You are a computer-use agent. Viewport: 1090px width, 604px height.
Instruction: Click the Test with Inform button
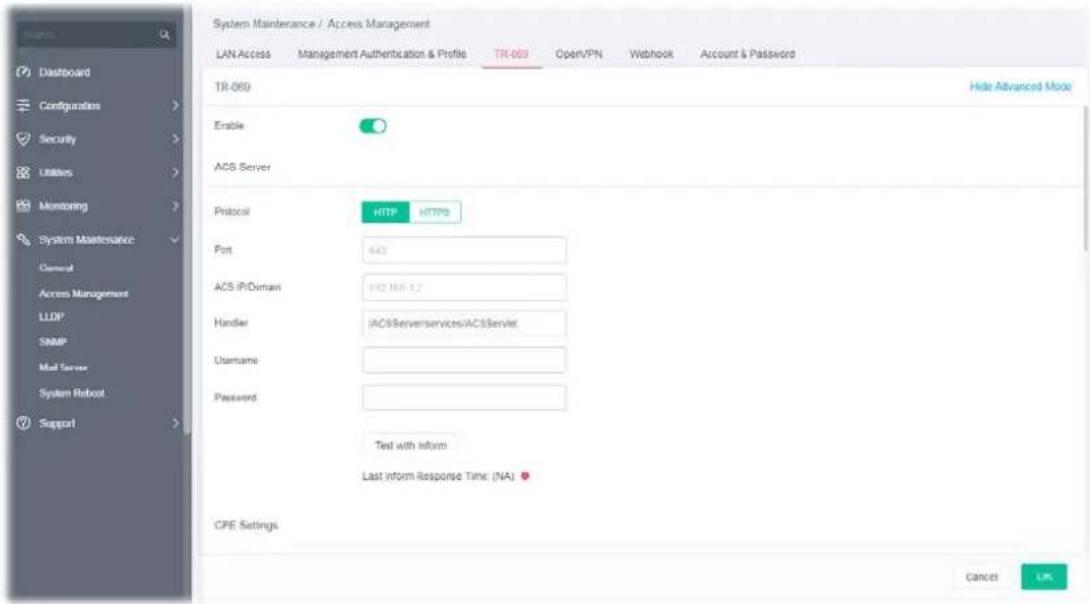pyautogui.click(x=411, y=445)
